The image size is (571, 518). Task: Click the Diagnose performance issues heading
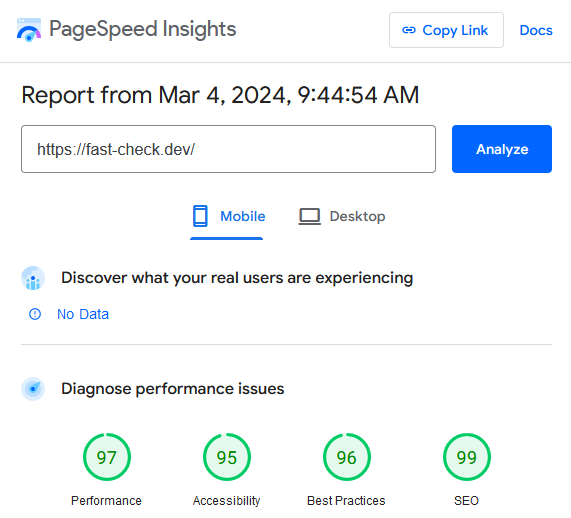click(x=173, y=389)
